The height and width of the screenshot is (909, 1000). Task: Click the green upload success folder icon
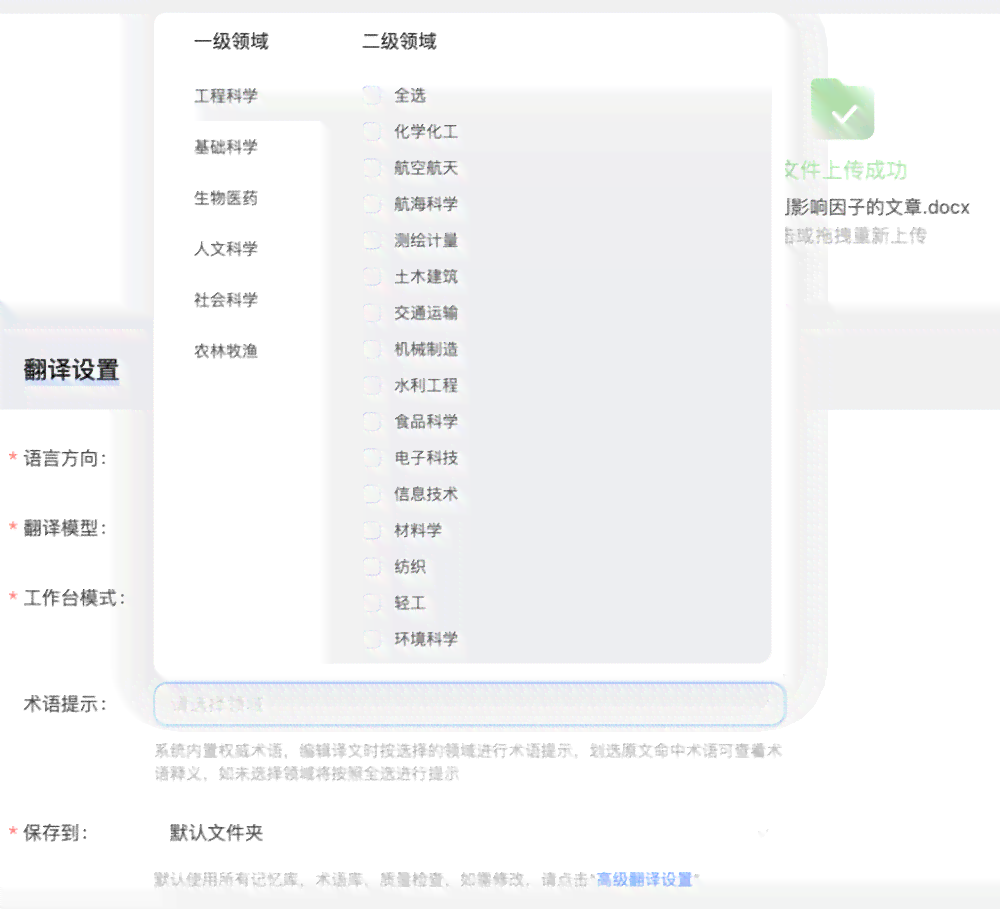tap(842, 109)
